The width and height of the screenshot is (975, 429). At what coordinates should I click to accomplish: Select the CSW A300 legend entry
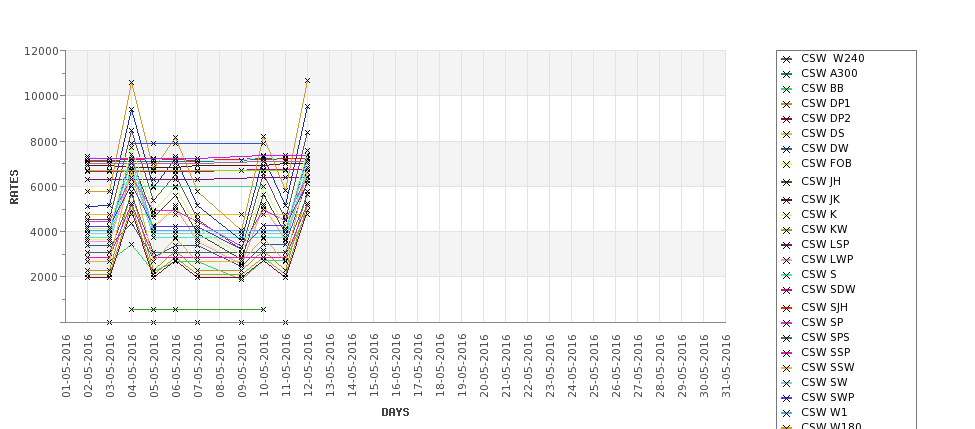[829, 73]
